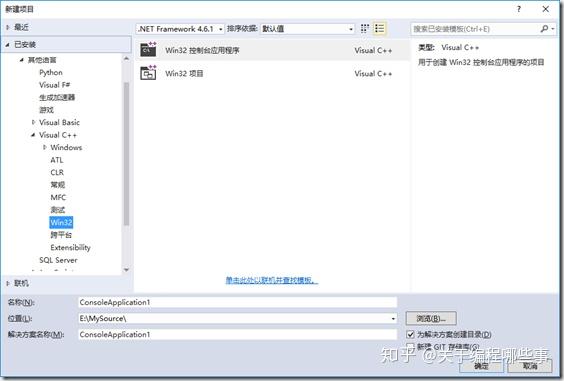Collapse the 已安装 section

(8, 45)
